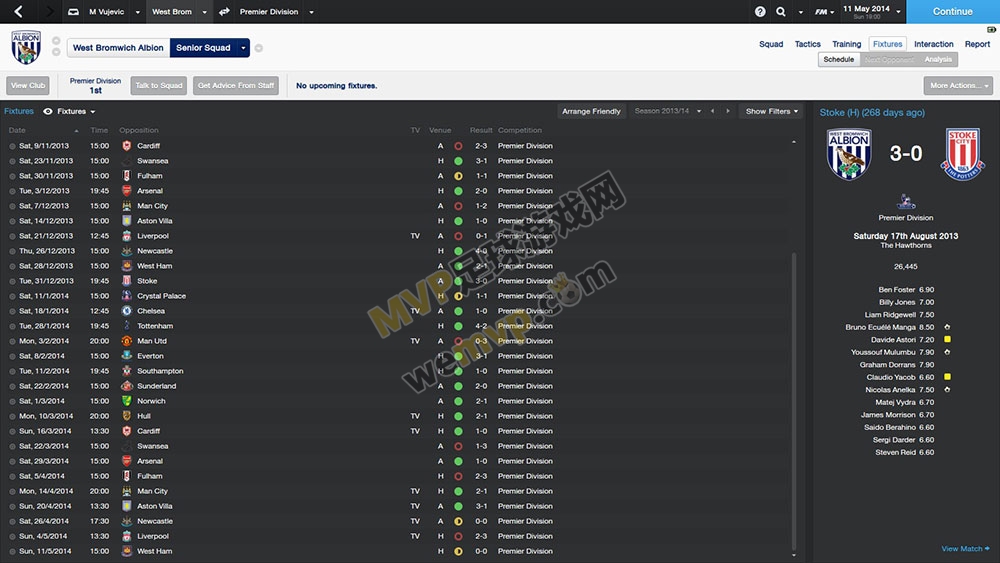
Task: Select the radio circle for Sun, 11/5/2014 fixture
Action: pos(12,552)
